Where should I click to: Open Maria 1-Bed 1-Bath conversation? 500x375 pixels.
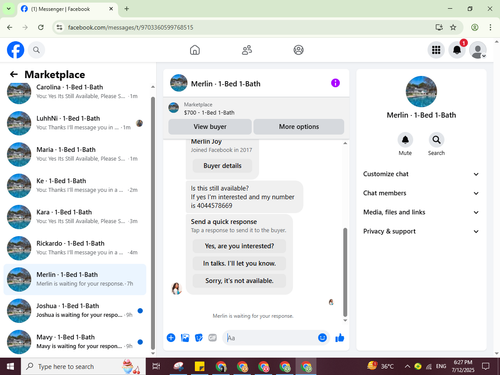point(75,154)
